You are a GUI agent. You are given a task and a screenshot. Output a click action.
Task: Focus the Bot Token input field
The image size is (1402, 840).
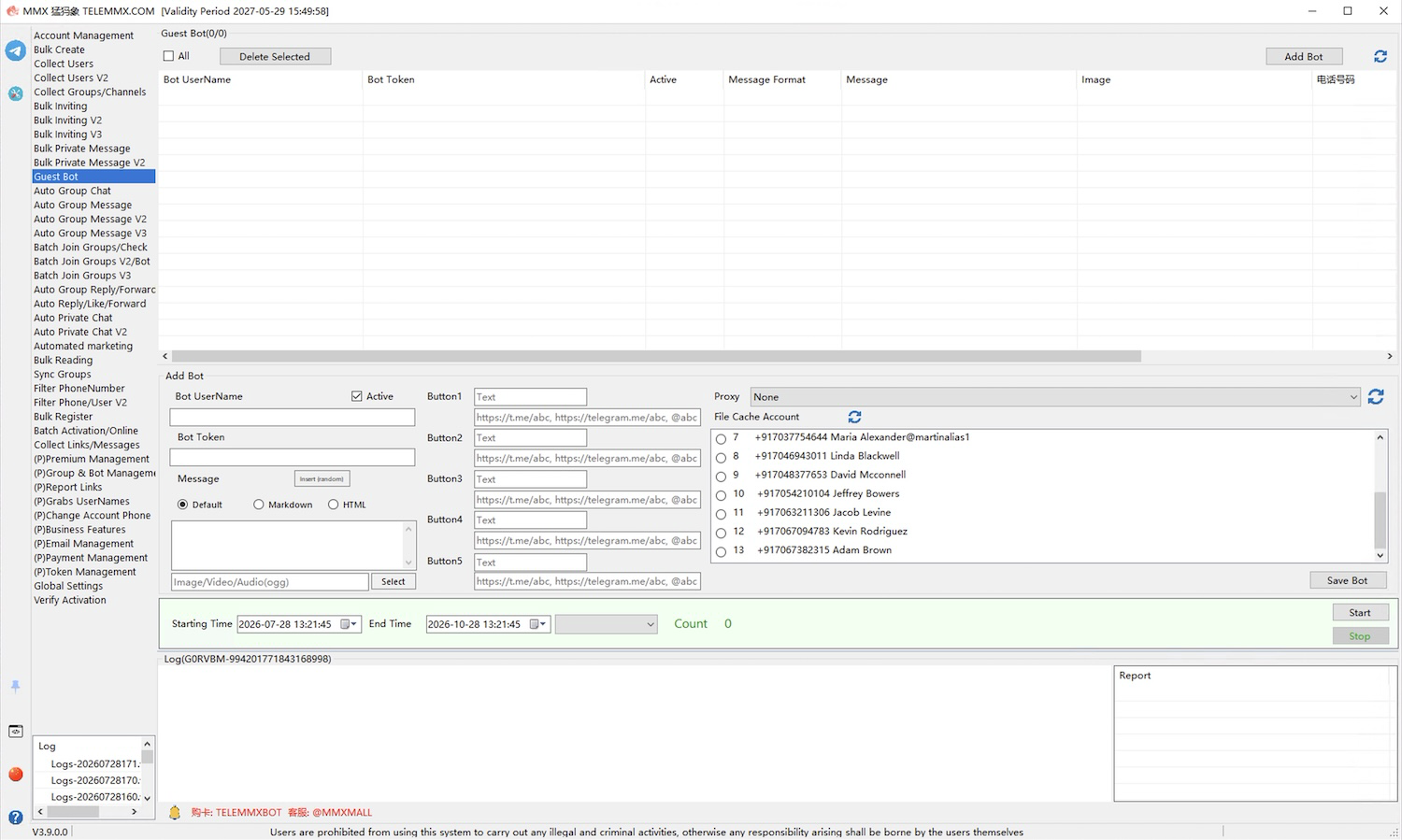[x=293, y=458]
